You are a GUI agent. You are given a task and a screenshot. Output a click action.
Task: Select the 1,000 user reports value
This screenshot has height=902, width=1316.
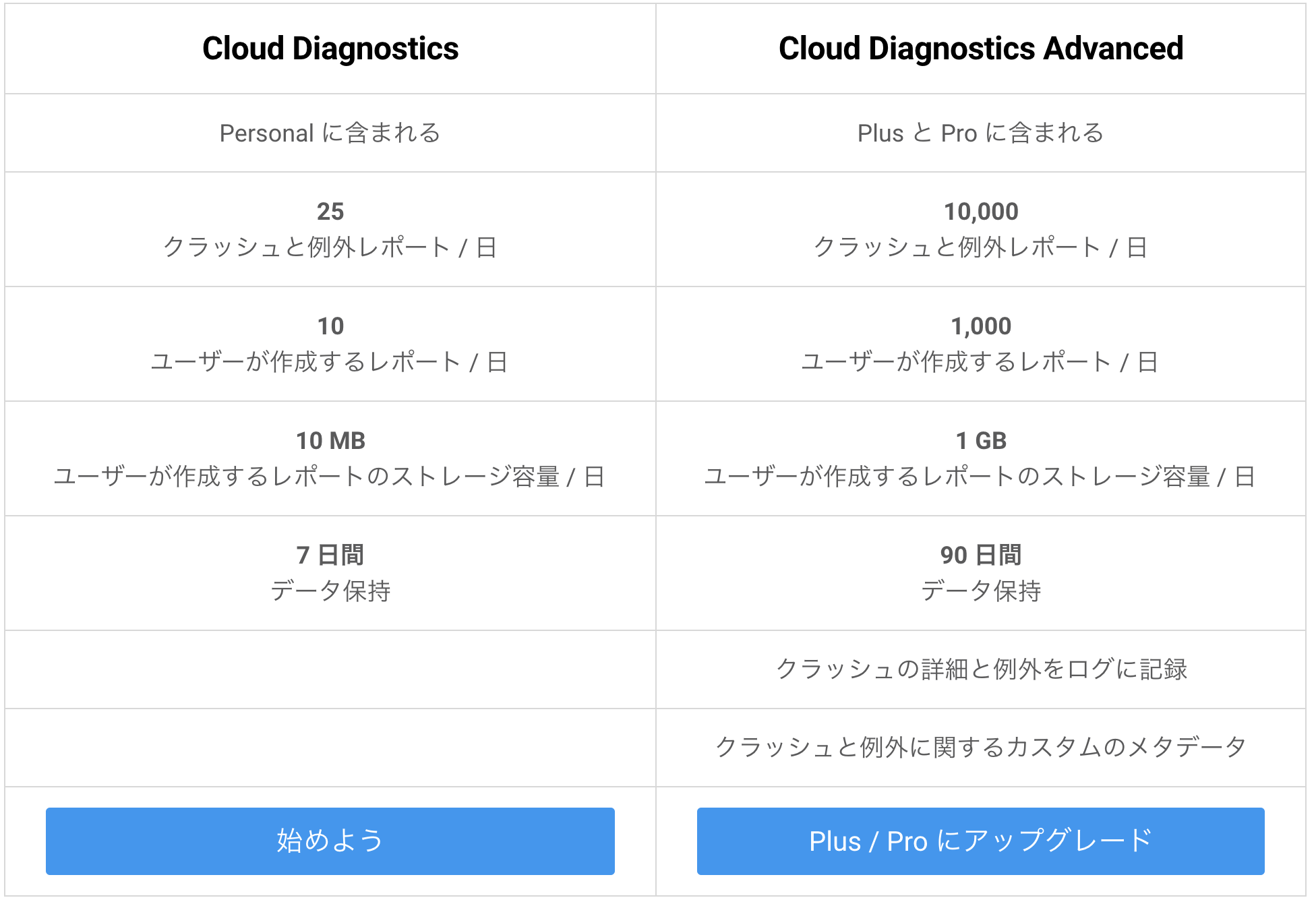pyautogui.click(x=981, y=326)
